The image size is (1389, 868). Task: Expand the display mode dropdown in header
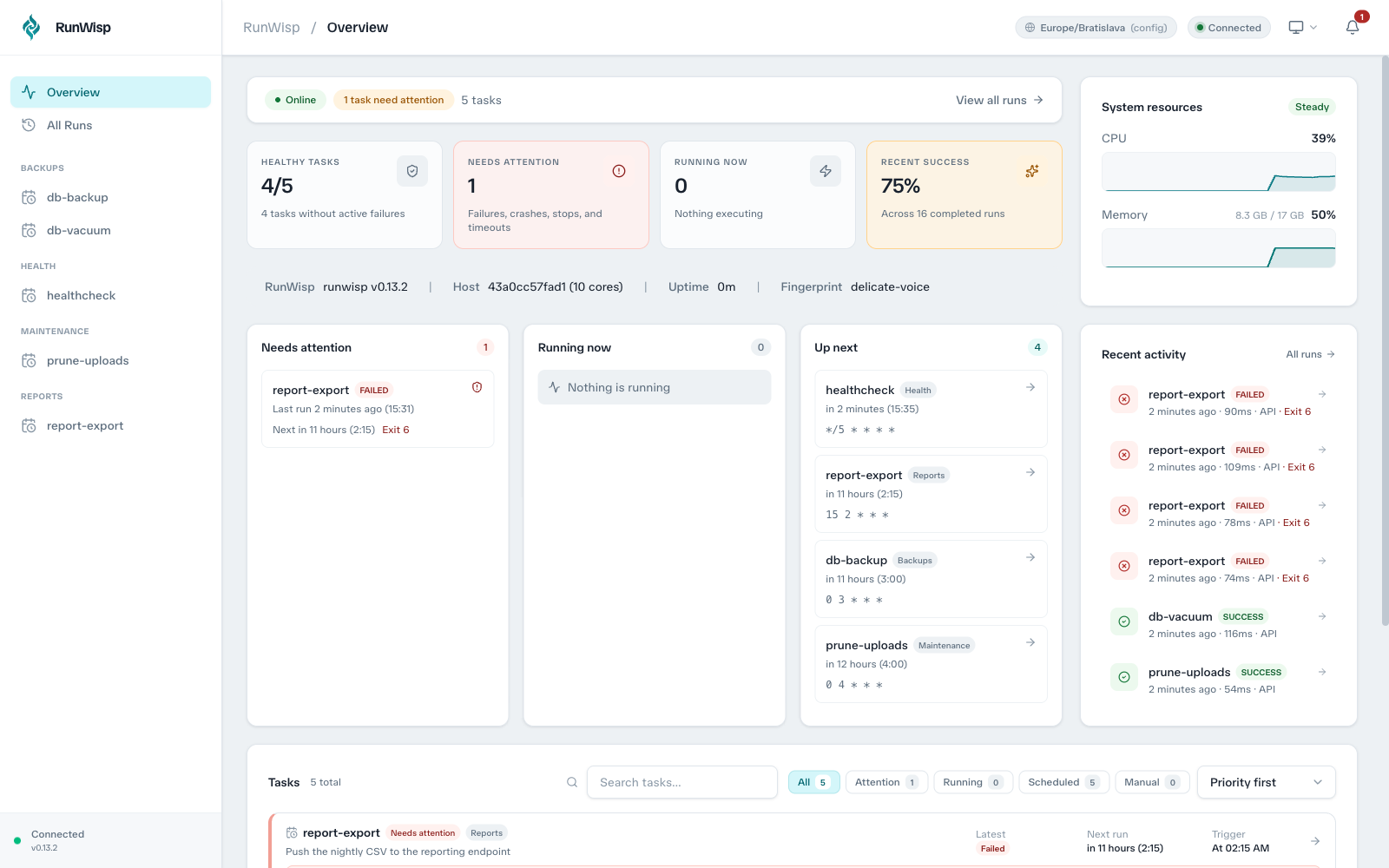pyautogui.click(x=1303, y=27)
